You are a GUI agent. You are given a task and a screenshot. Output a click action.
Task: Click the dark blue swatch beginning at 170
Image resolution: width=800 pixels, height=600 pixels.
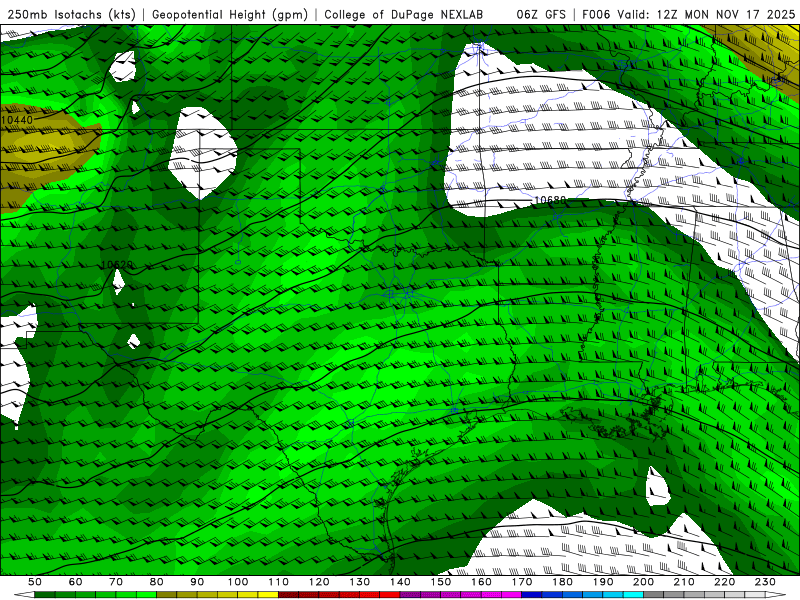pos(532,594)
